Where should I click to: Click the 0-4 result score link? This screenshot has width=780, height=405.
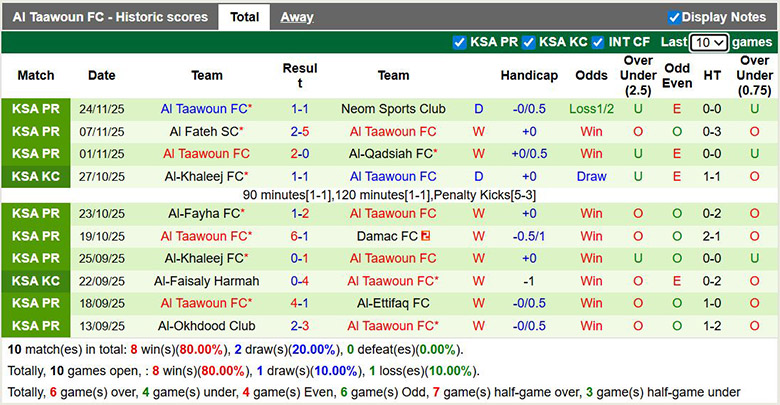coord(299,281)
